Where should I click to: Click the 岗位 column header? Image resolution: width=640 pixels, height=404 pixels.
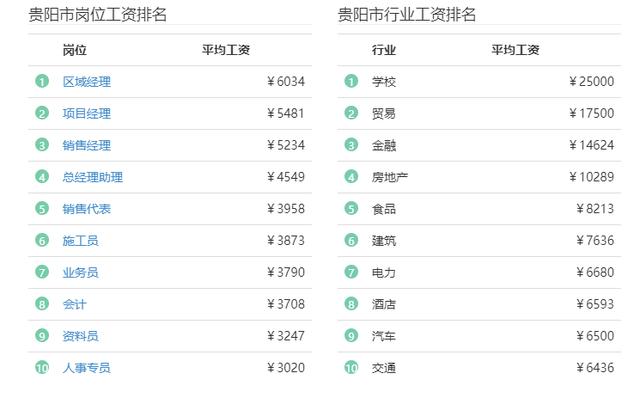(74, 50)
